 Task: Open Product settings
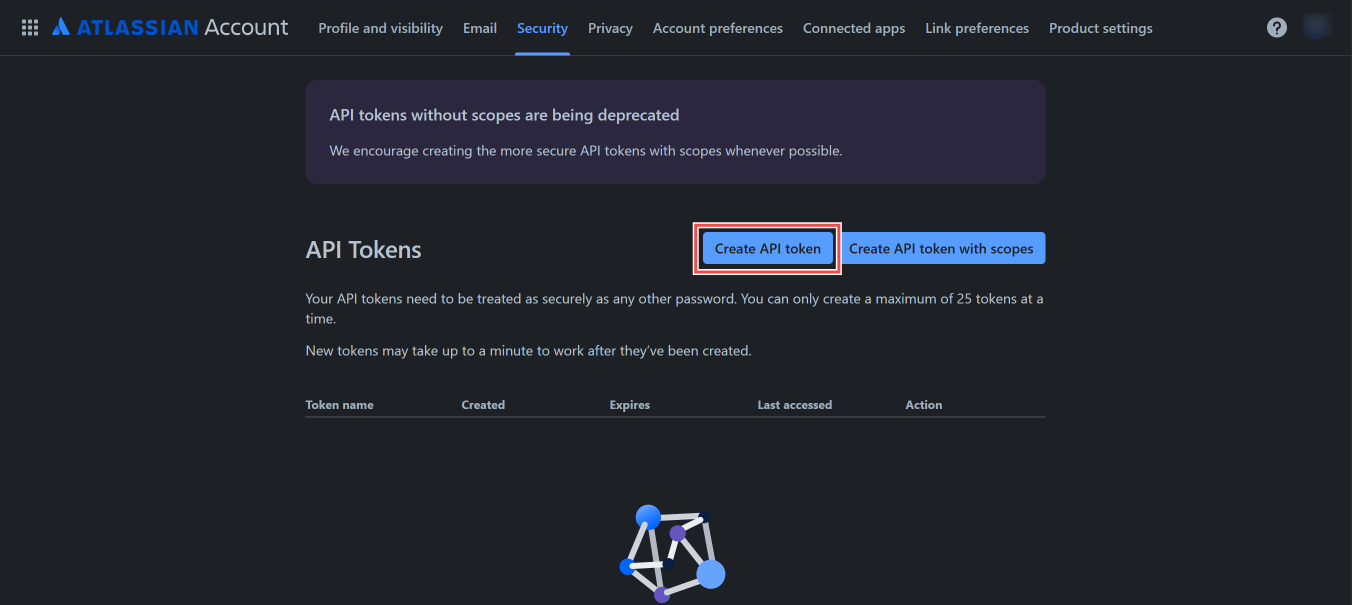1100,28
